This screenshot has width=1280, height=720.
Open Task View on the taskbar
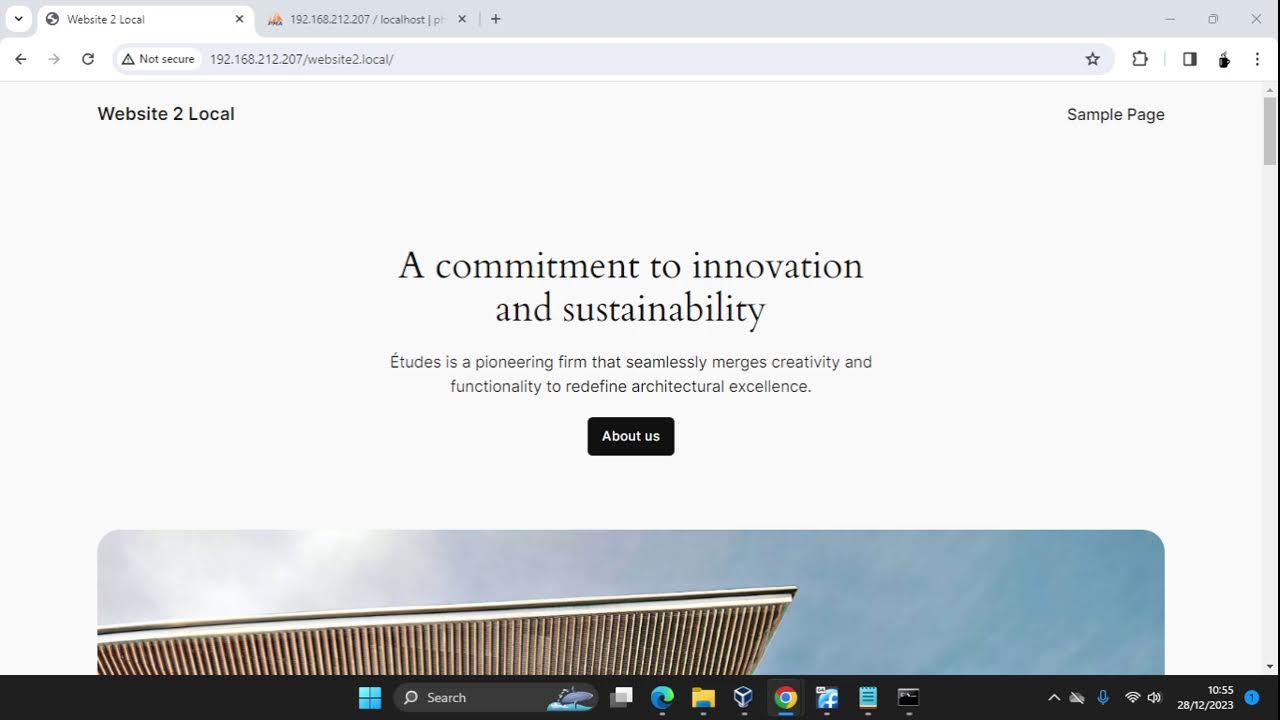point(622,697)
